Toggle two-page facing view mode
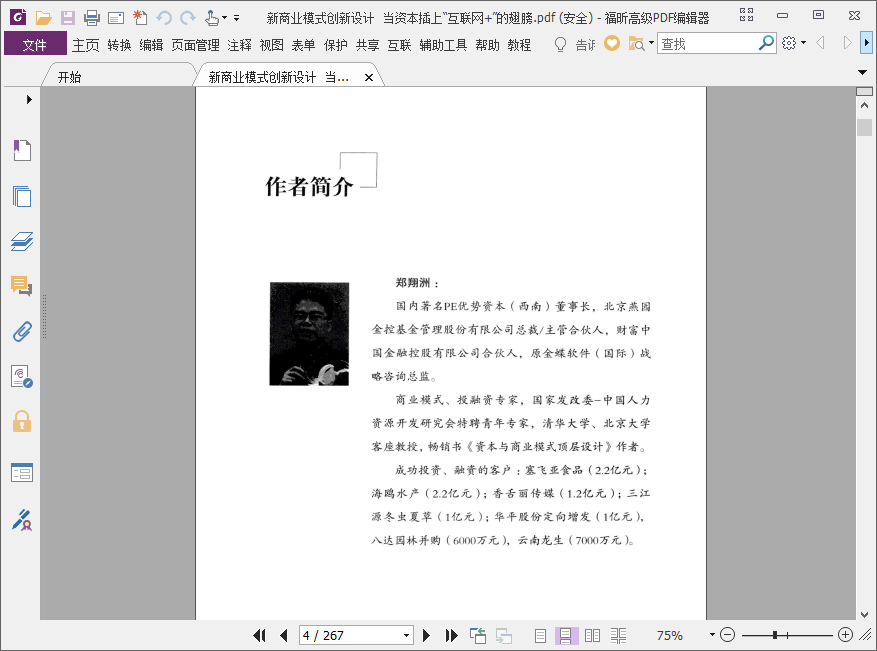The height and width of the screenshot is (651, 877). [x=592, y=635]
